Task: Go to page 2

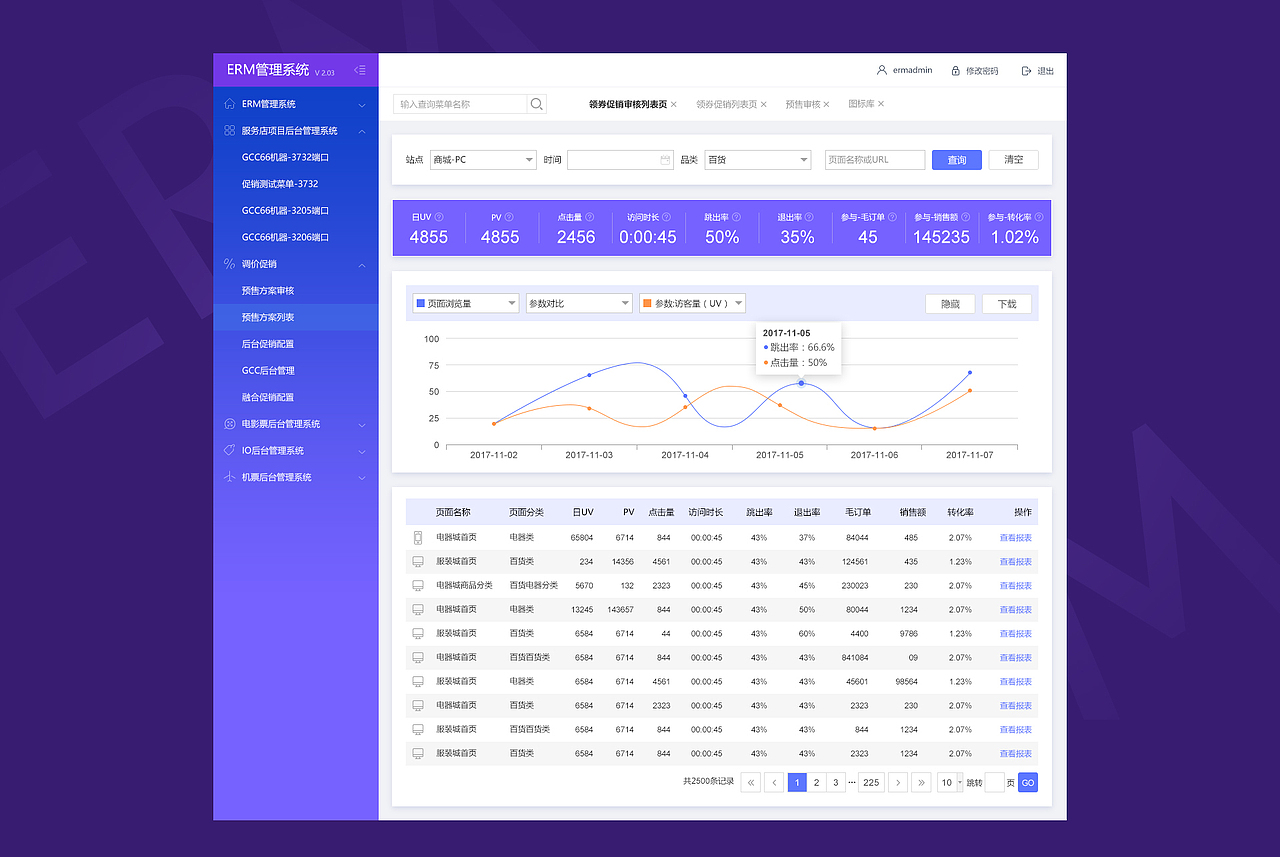Action: click(817, 783)
